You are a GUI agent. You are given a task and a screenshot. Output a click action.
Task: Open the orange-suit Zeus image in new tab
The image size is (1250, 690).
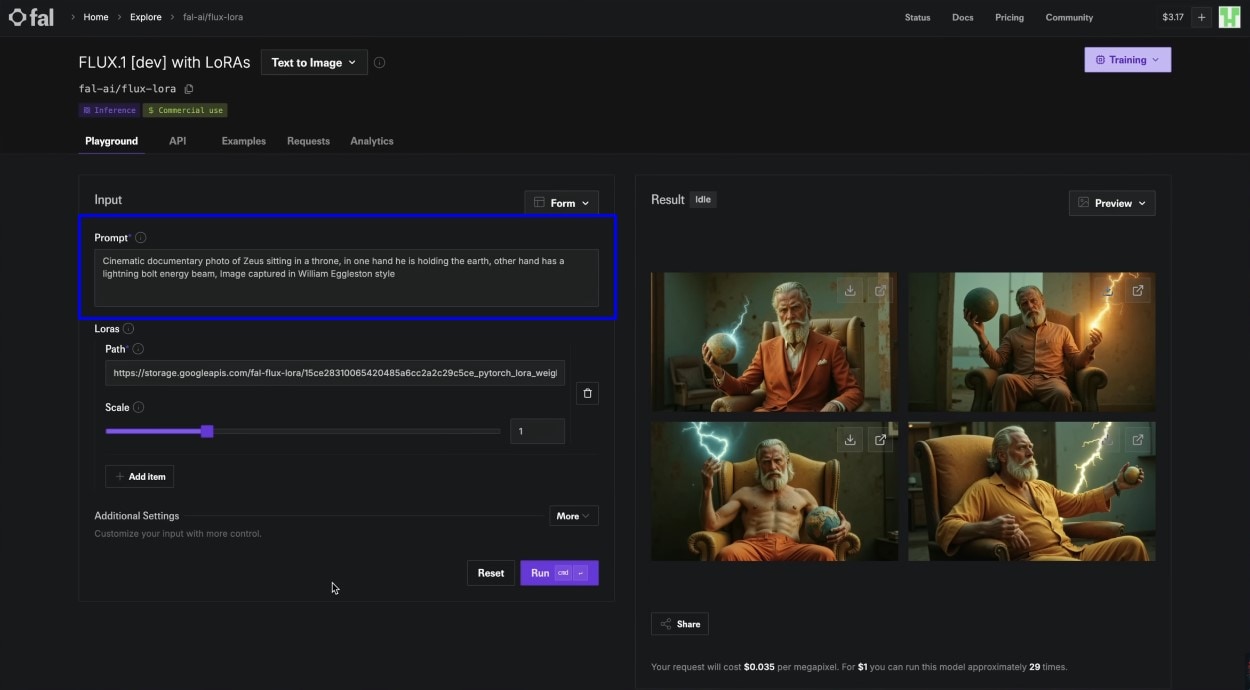point(881,291)
